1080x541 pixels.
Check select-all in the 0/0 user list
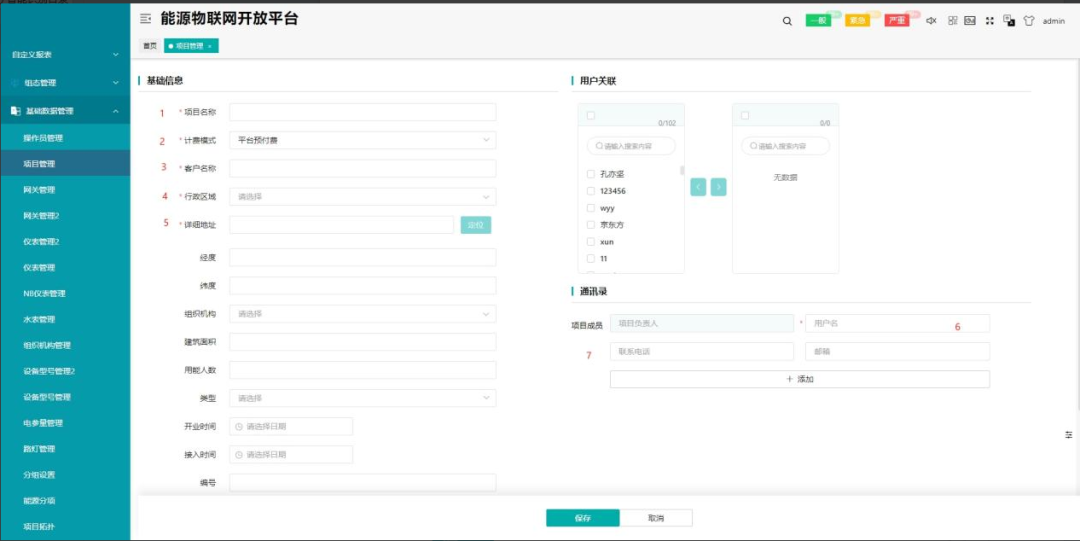click(x=745, y=115)
